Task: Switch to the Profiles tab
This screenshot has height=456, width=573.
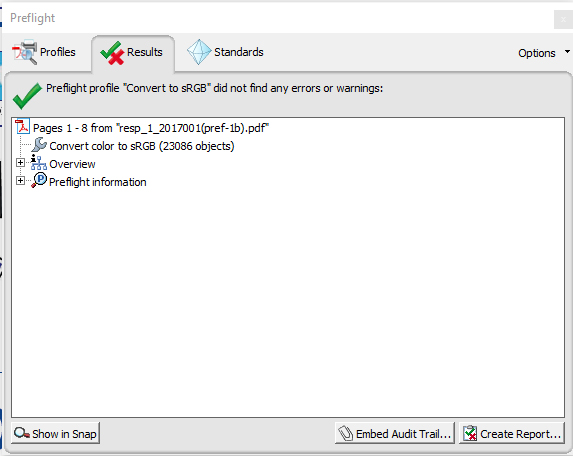Action: coord(43,53)
